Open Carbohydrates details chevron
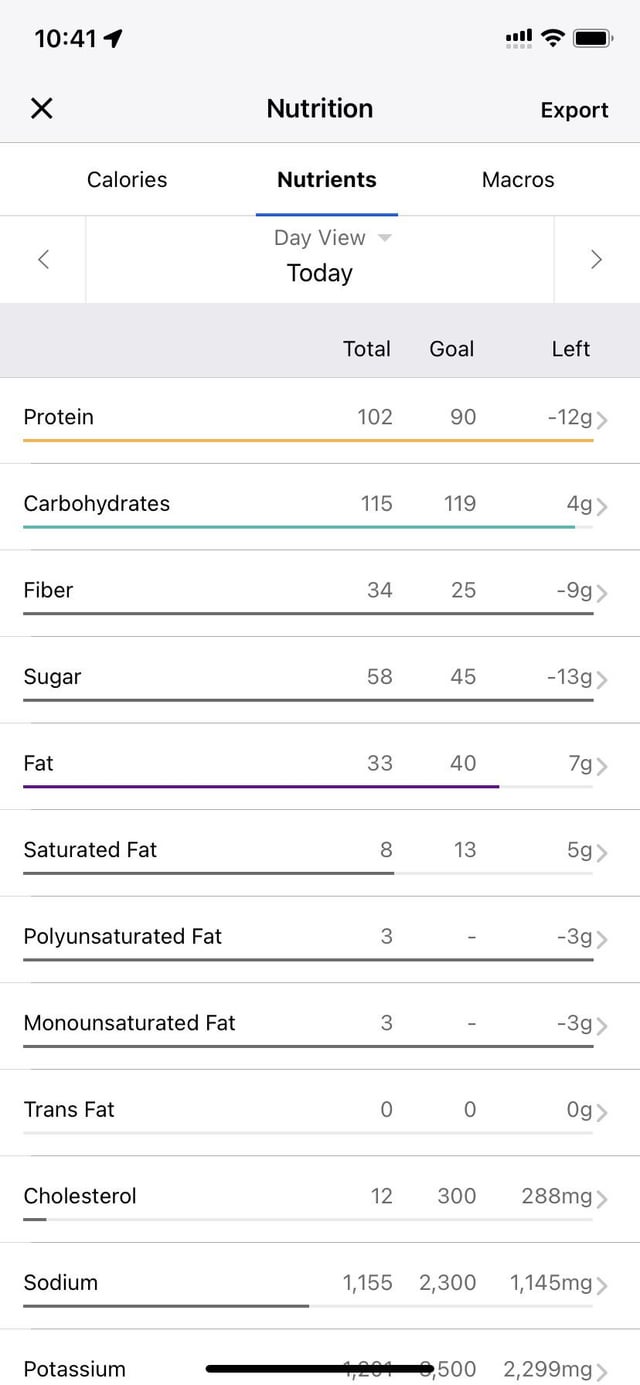The height and width of the screenshot is (1385, 640). pyautogui.click(x=601, y=506)
